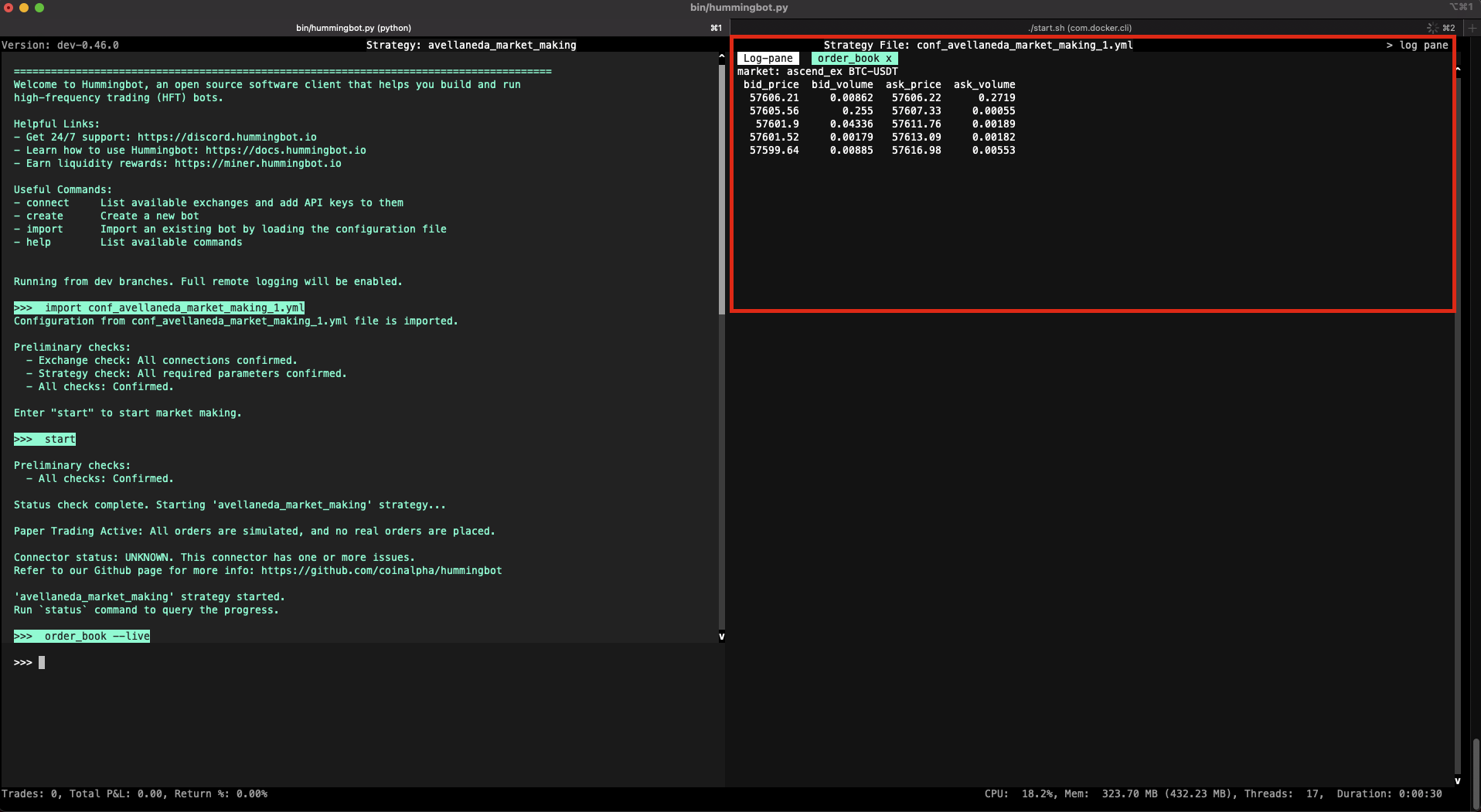Click the down arrow at the left pane bottom
This screenshot has height=812, width=1481.
click(x=722, y=636)
